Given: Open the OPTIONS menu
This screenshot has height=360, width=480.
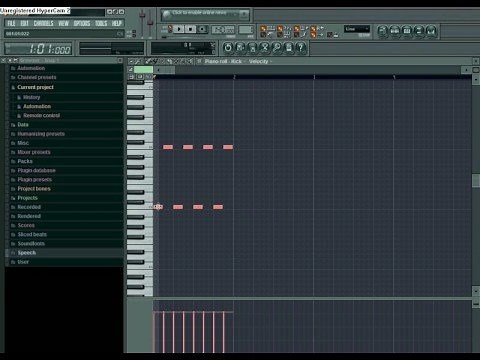Looking at the screenshot, I should point(82,23).
